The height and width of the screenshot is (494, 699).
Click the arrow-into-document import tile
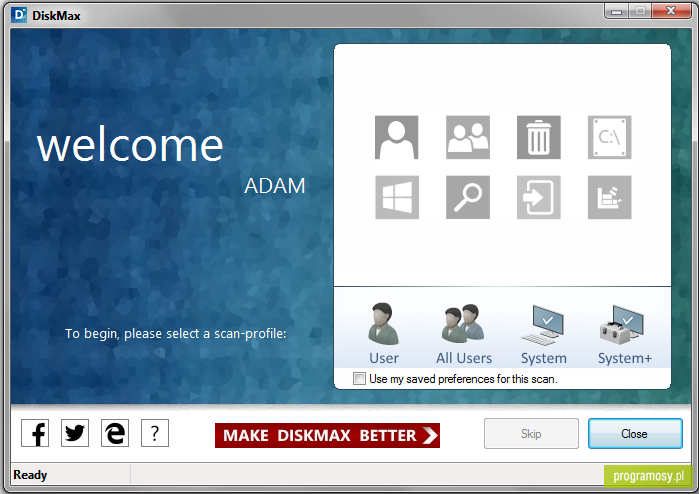[x=539, y=197]
